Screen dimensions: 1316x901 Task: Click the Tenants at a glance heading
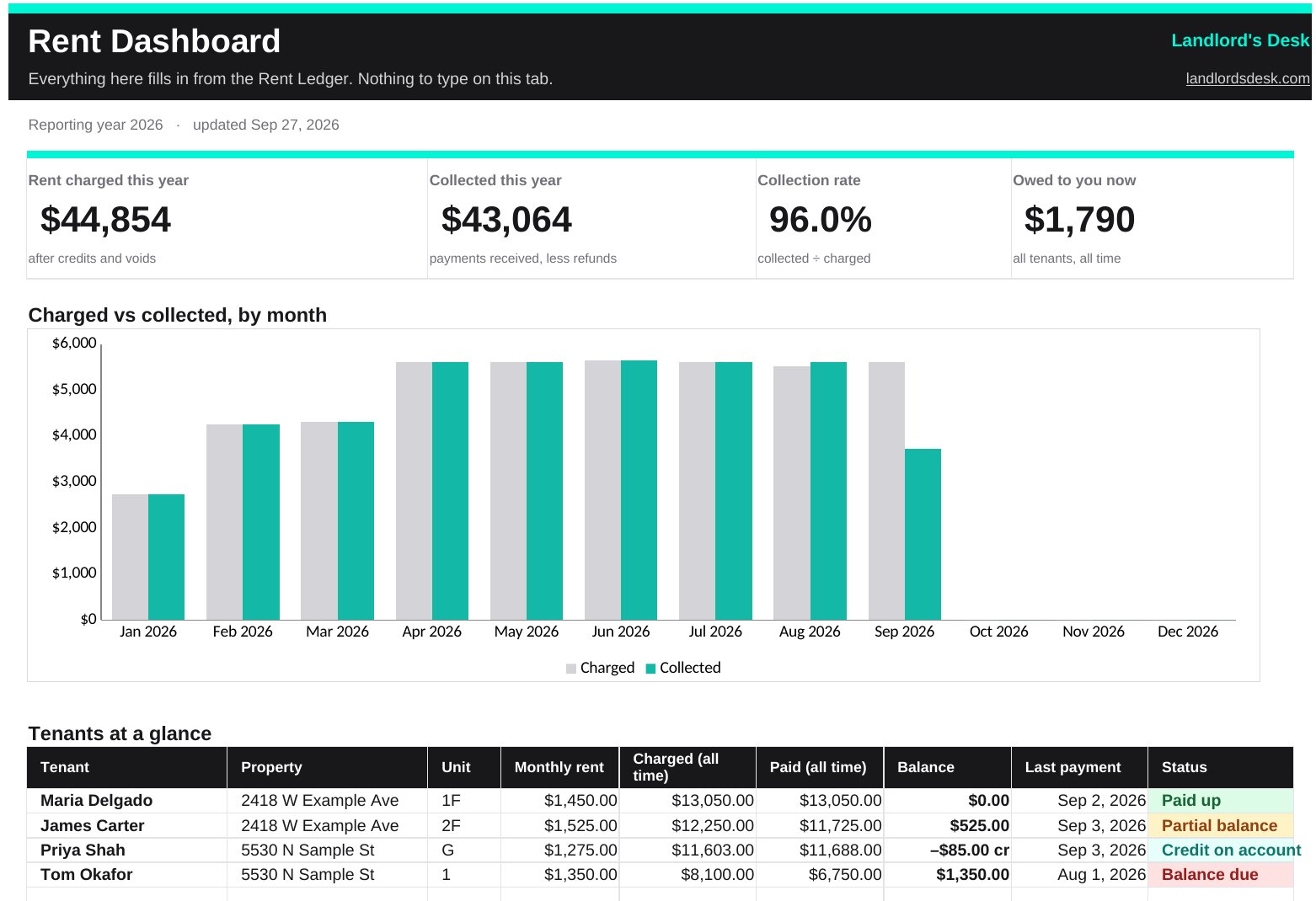(x=120, y=733)
